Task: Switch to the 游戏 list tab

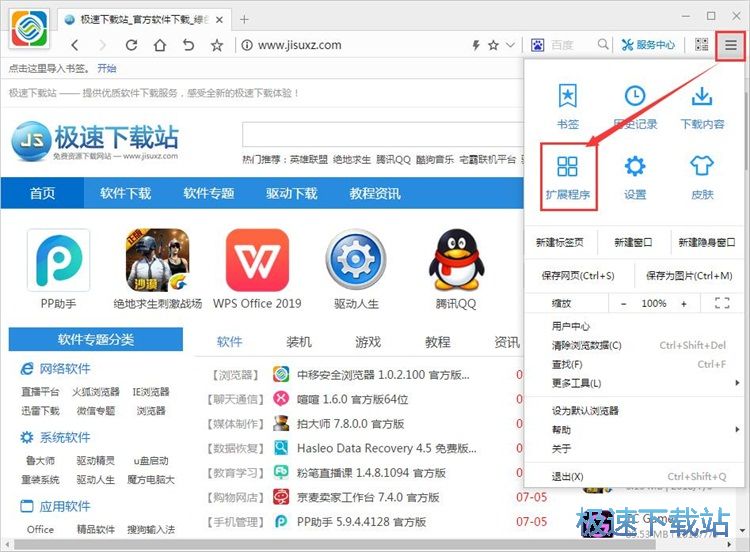Action: click(368, 342)
